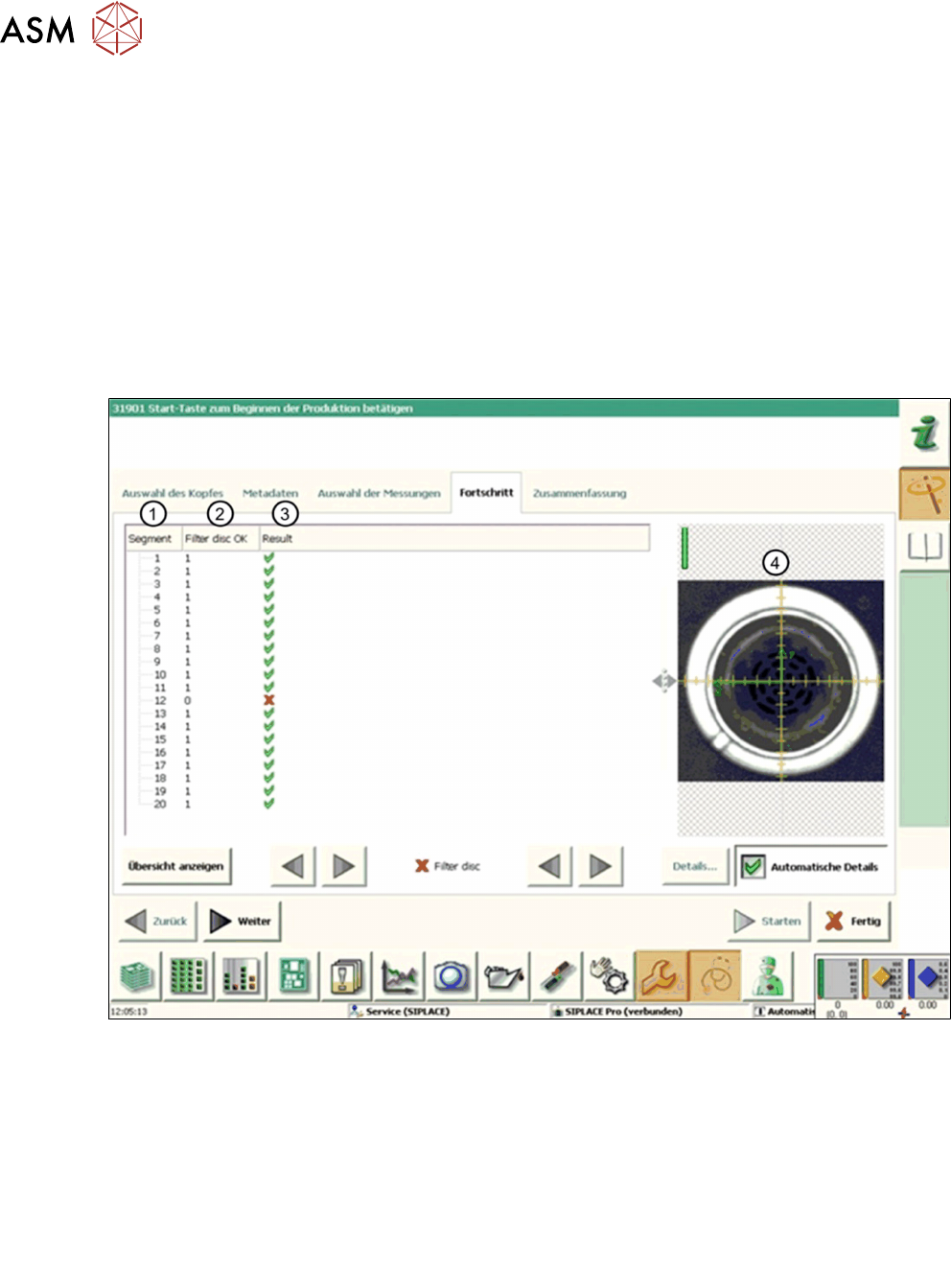
Task: Sort by Result column header
Action: tap(454, 538)
